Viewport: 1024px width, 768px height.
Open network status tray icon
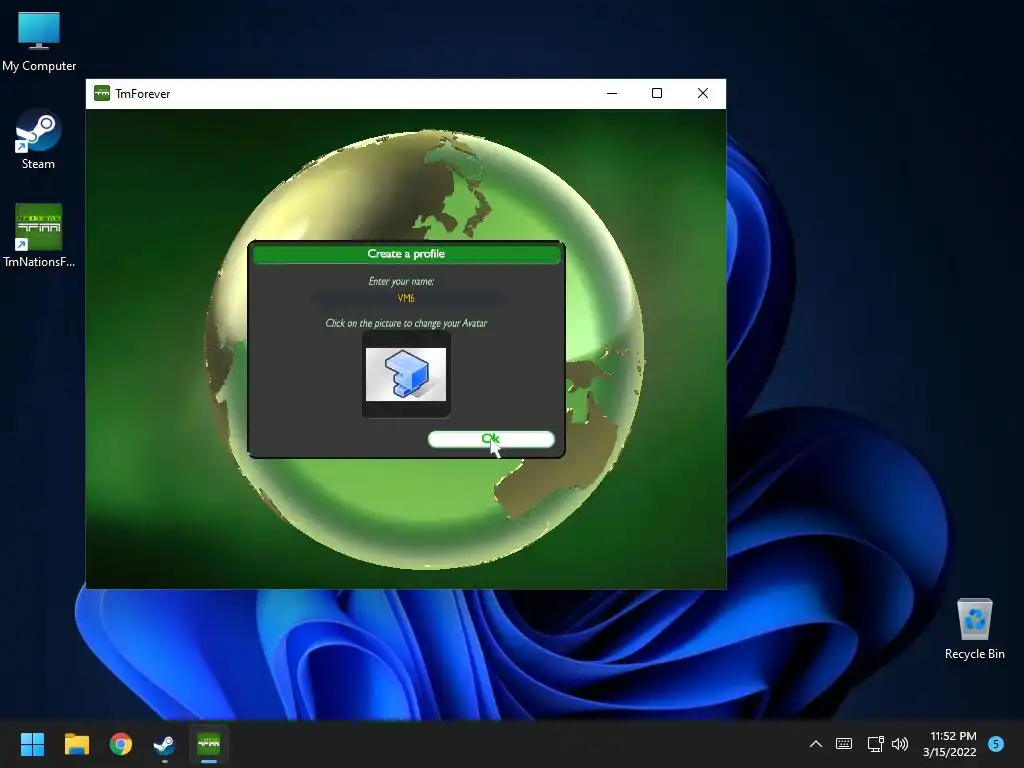tap(875, 744)
